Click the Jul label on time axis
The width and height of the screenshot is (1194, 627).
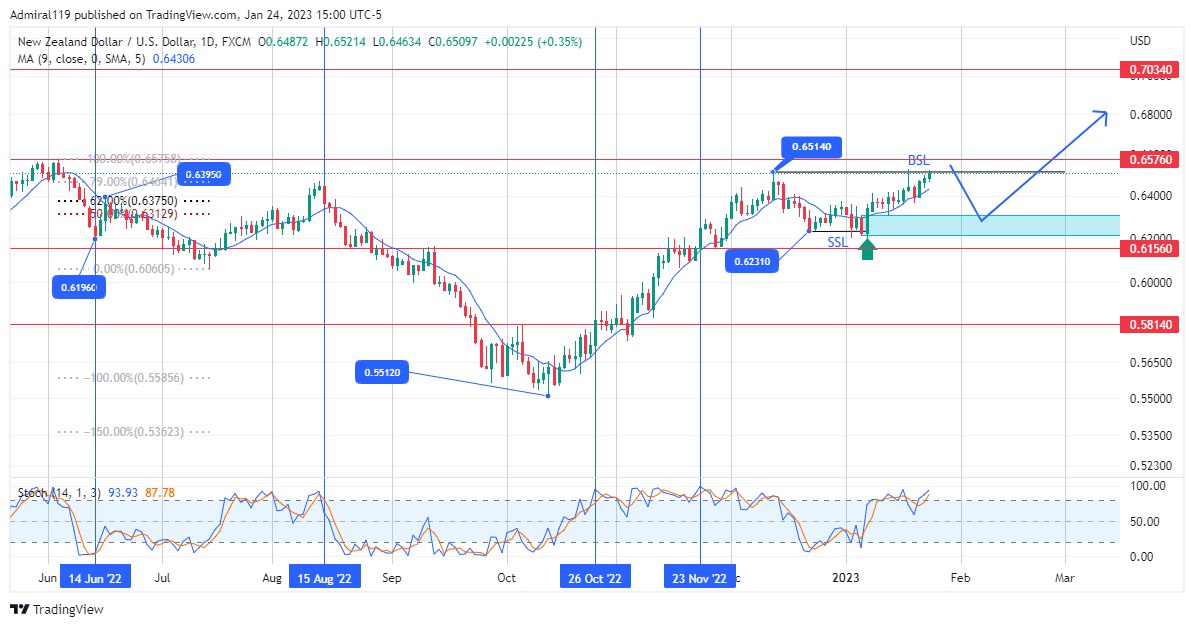[162, 578]
